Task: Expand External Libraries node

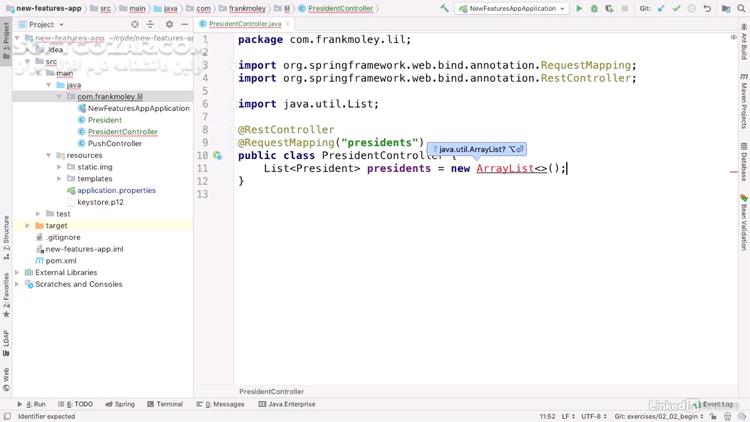Action: pos(17,273)
